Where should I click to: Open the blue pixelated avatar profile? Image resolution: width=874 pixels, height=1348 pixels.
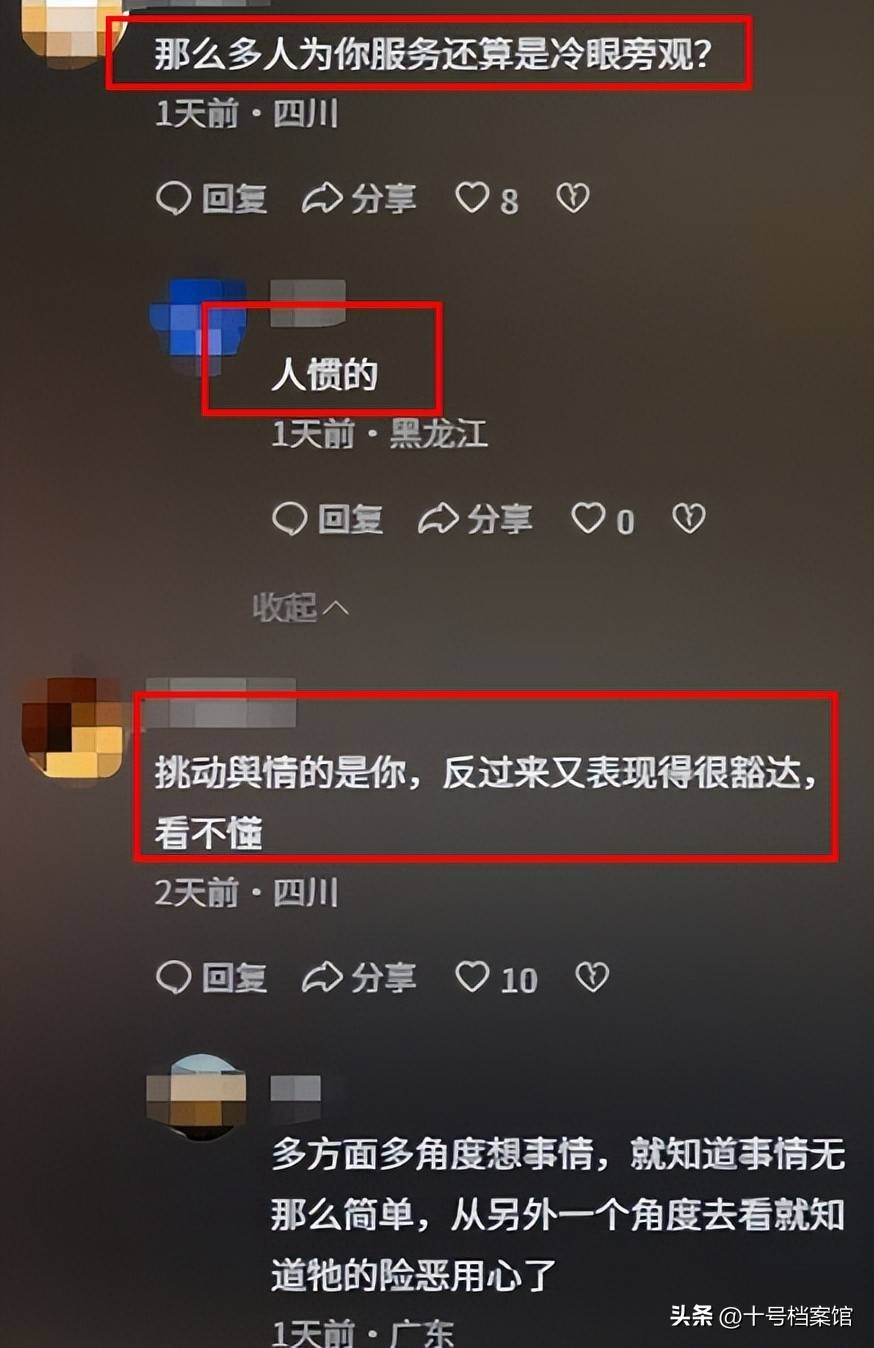[x=198, y=326]
